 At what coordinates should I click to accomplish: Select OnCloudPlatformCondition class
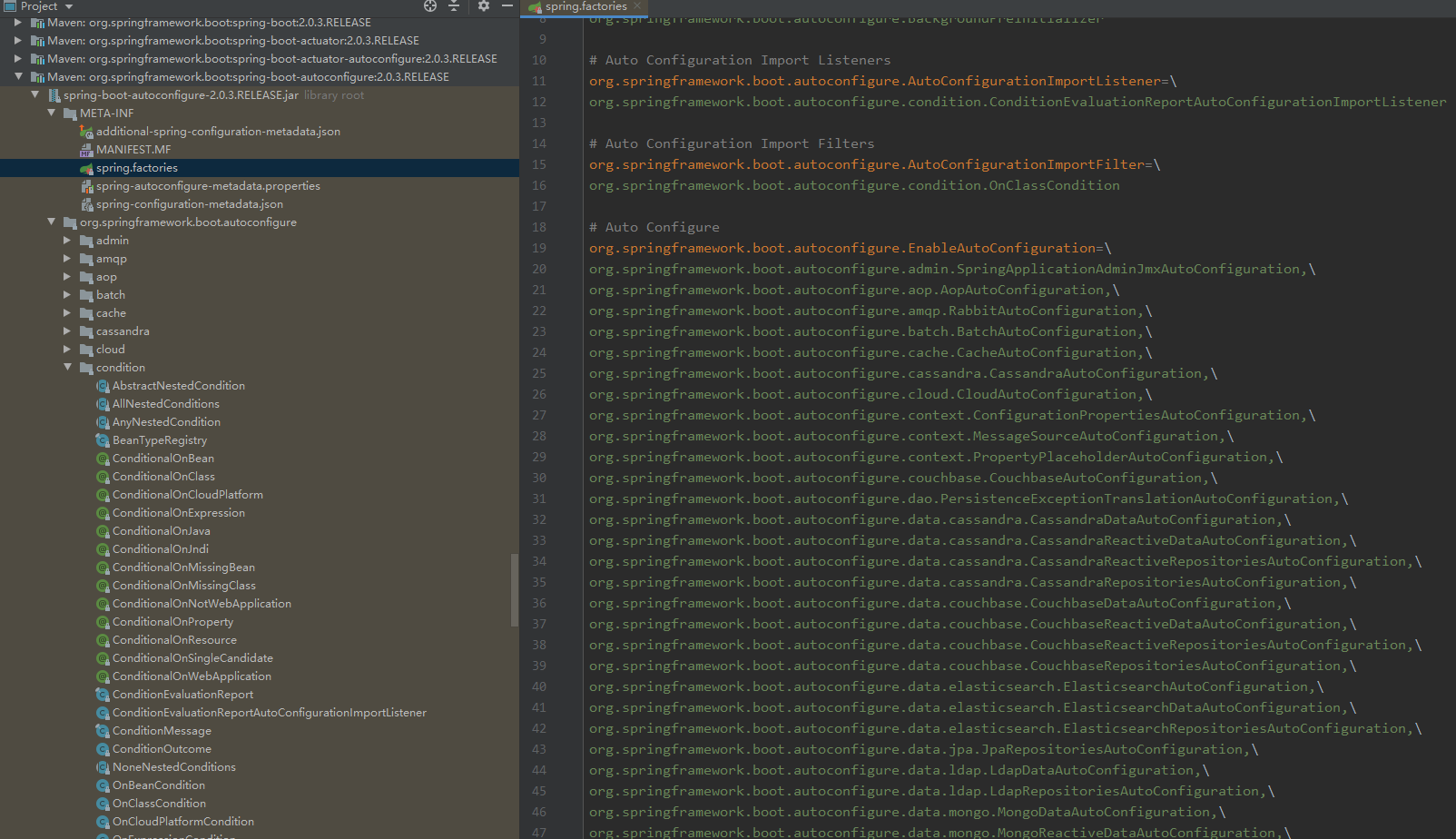(x=183, y=822)
